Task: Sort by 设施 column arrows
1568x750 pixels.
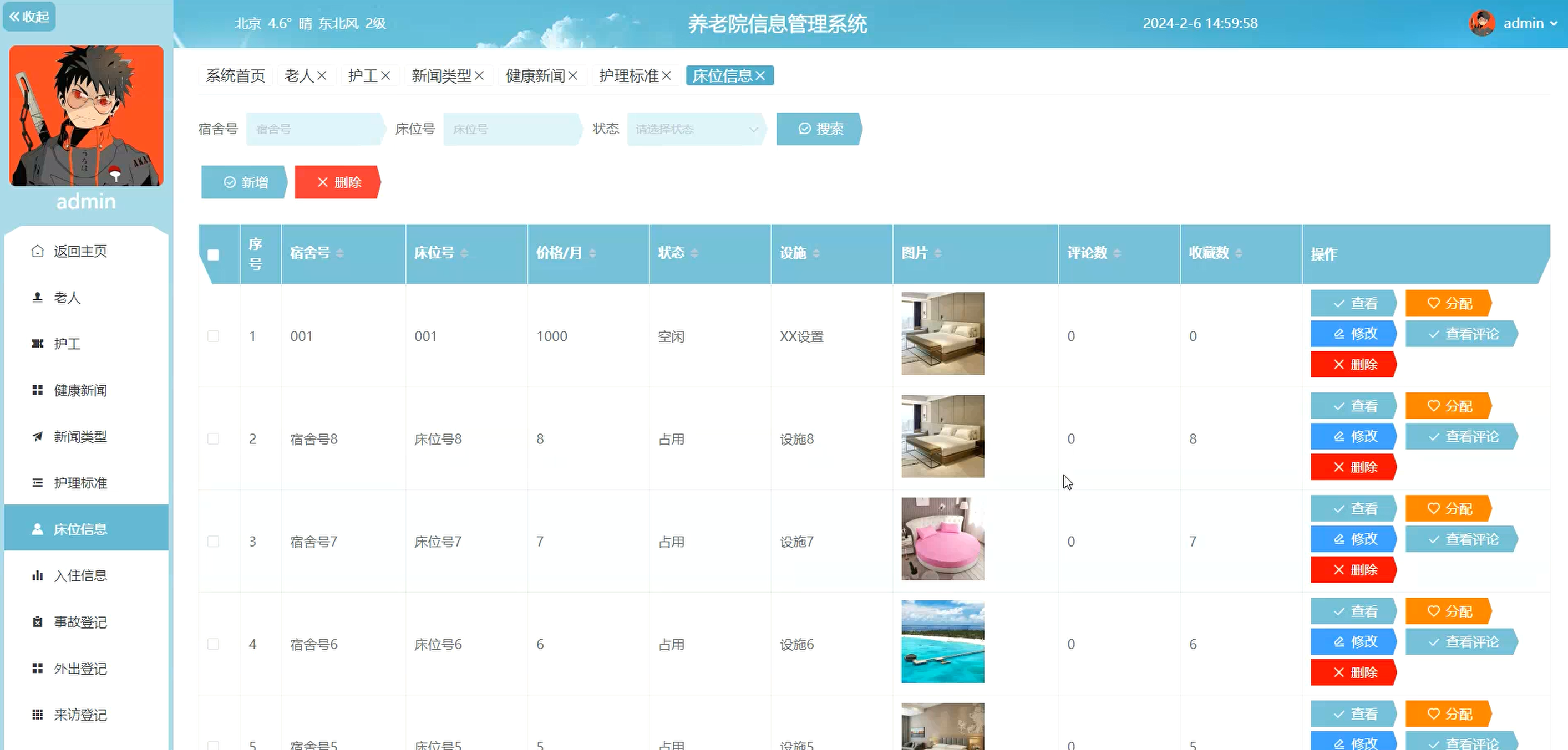Action: (x=816, y=253)
